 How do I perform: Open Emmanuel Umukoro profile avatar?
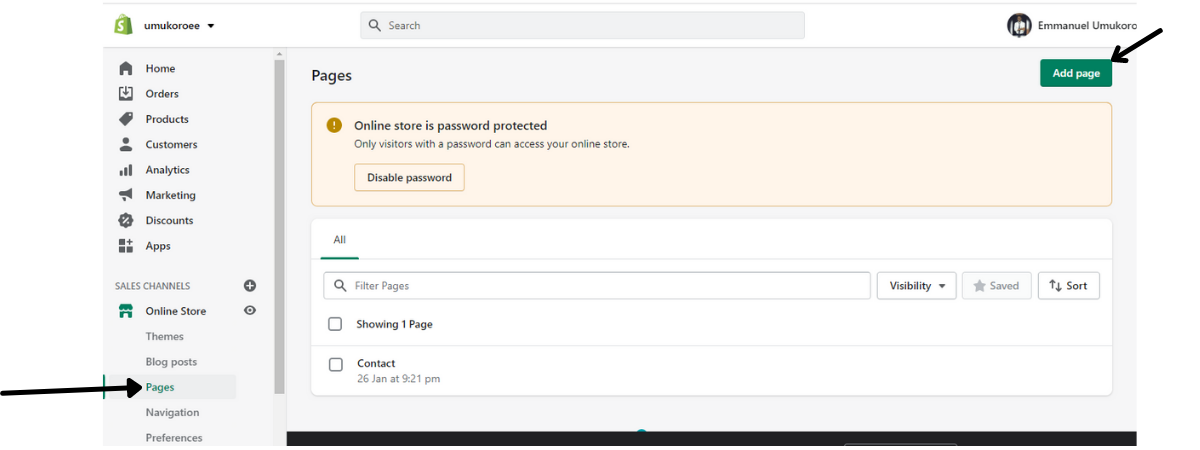1019,25
